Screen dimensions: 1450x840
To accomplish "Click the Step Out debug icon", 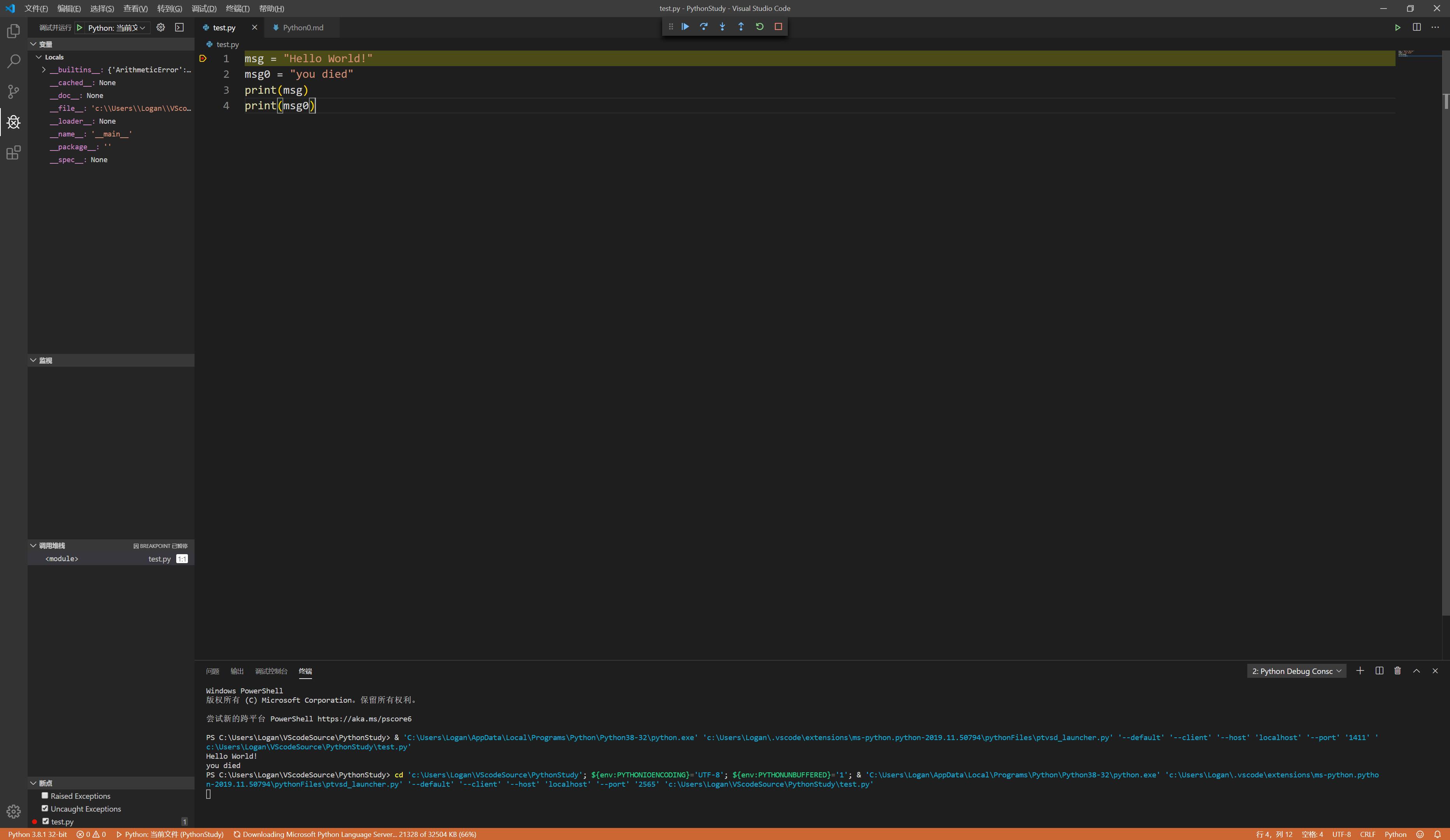I will tap(740, 26).
